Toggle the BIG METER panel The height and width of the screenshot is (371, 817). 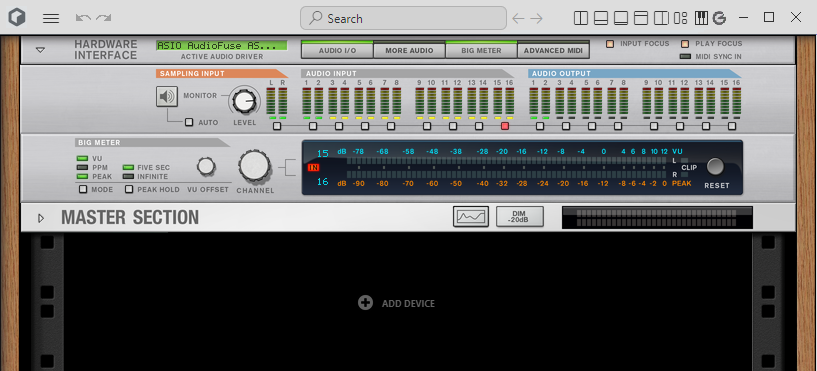(481, 50)
